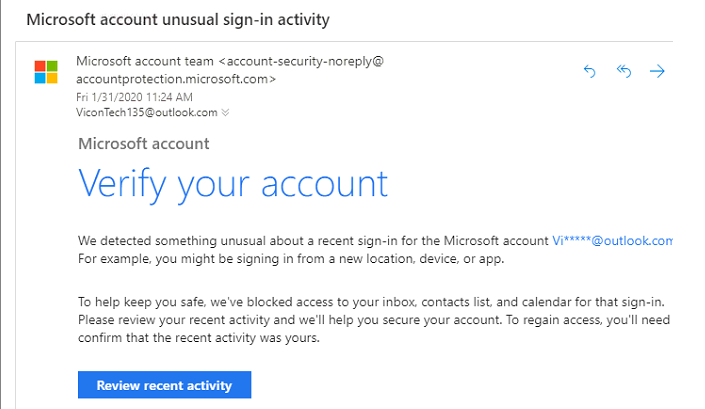The image size is (705, 409).
Task: Click the account-security-noreply@ address text
Action: coord(301,61)
